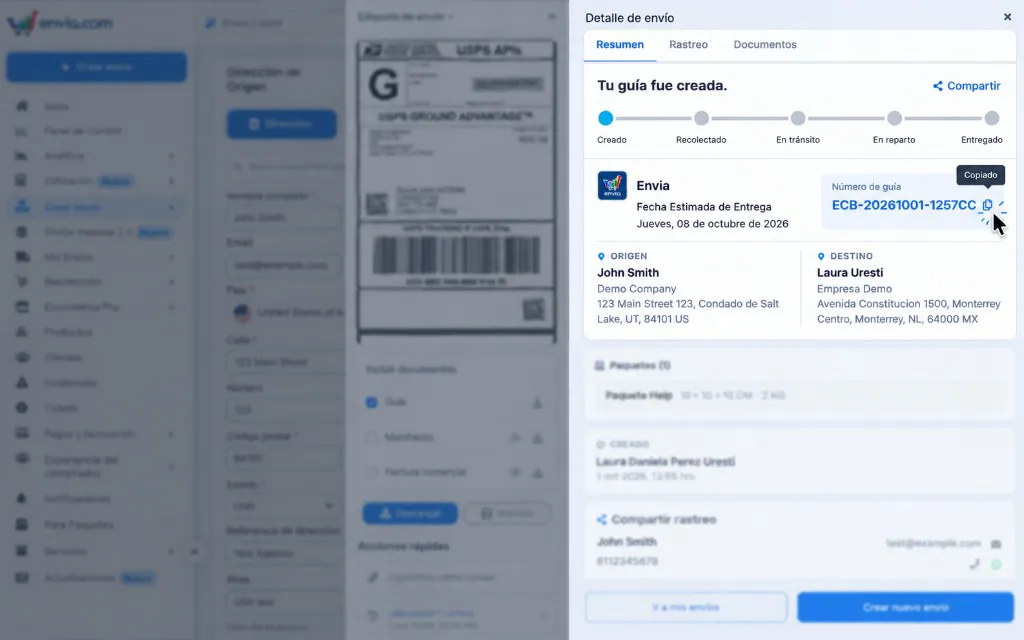Click the En tránsito progress step circle

coord(798,118)
